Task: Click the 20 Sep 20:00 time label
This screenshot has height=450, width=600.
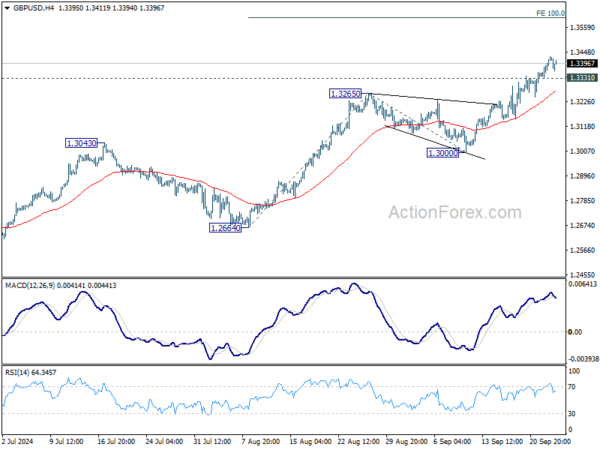Action: pos(549,442)
